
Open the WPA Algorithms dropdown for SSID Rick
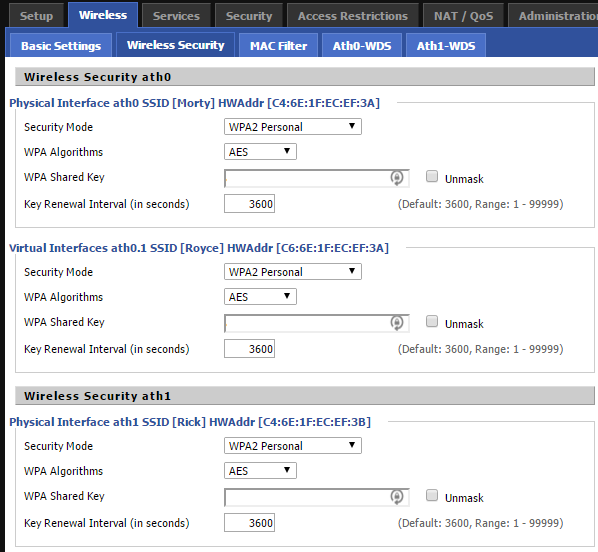(x=260, y=471)
